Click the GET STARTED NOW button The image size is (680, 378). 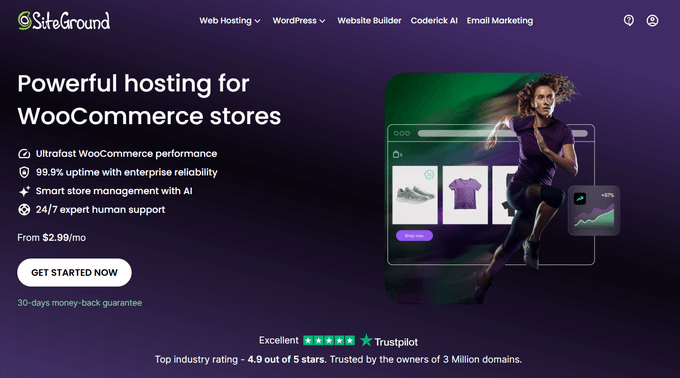[x=74, y=273]
